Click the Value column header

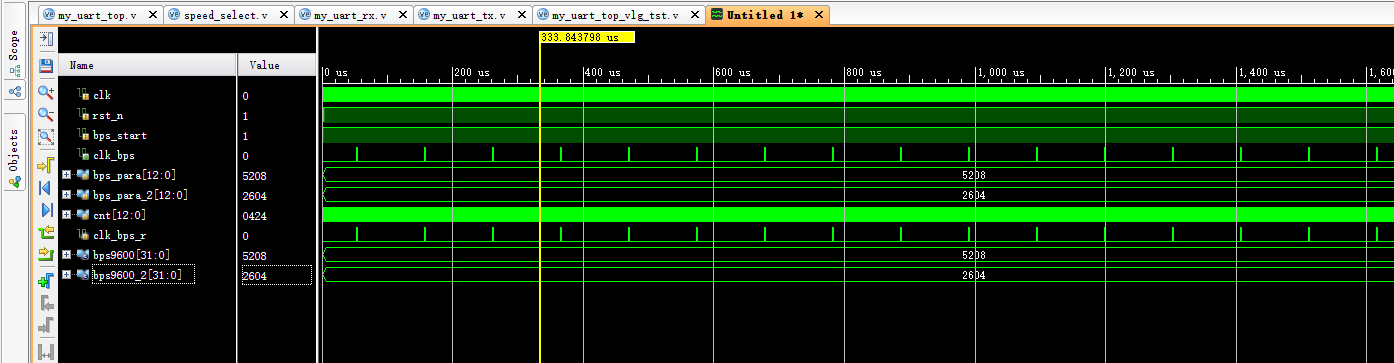pyautogui.click(x=276, y=65)
